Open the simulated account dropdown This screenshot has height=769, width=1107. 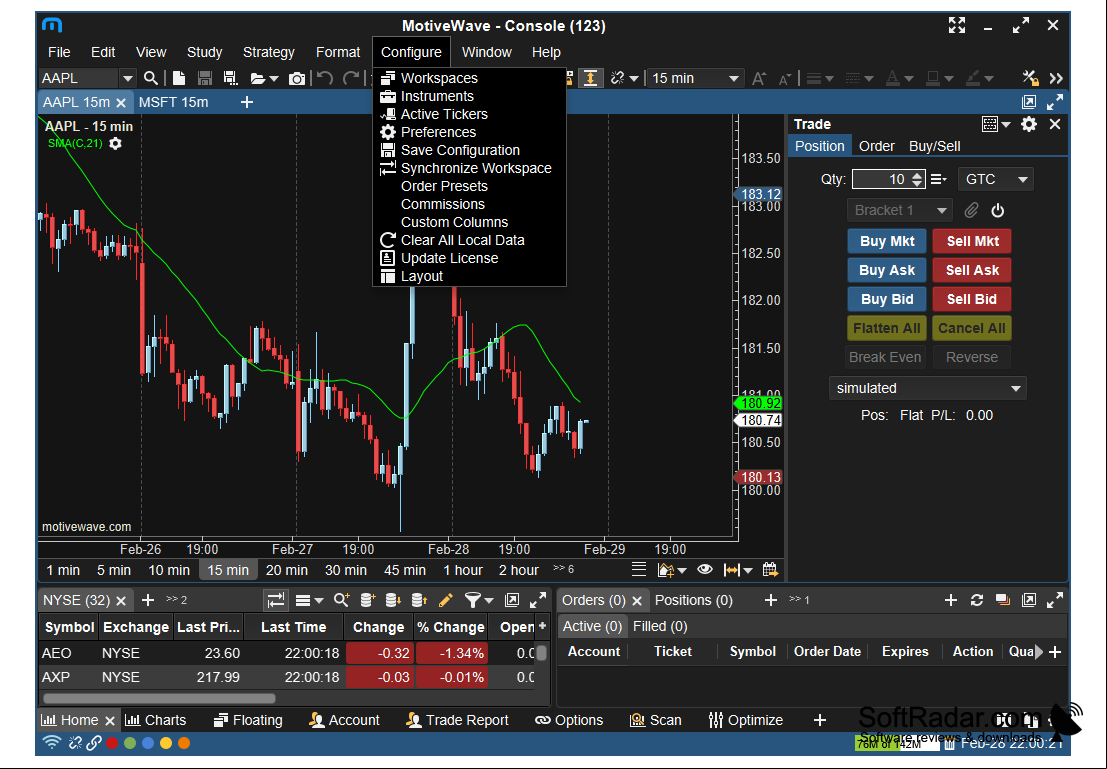[x=928, y=388]
